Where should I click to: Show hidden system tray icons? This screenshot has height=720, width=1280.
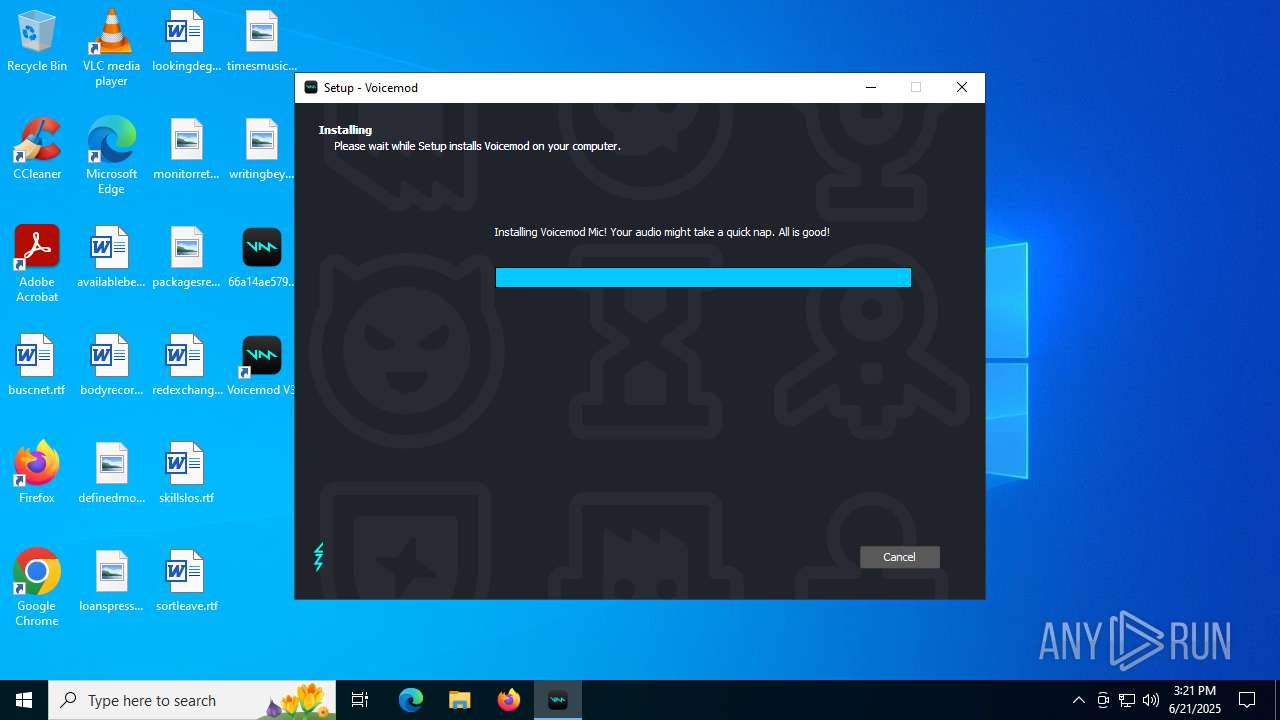pyautogui.click(x=1078, y=700)
